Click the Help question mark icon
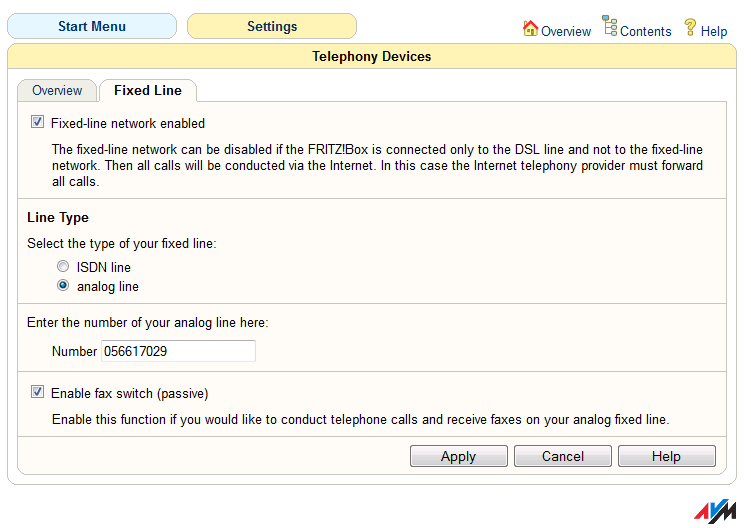 pyautogui.click(x=690, y=27)
